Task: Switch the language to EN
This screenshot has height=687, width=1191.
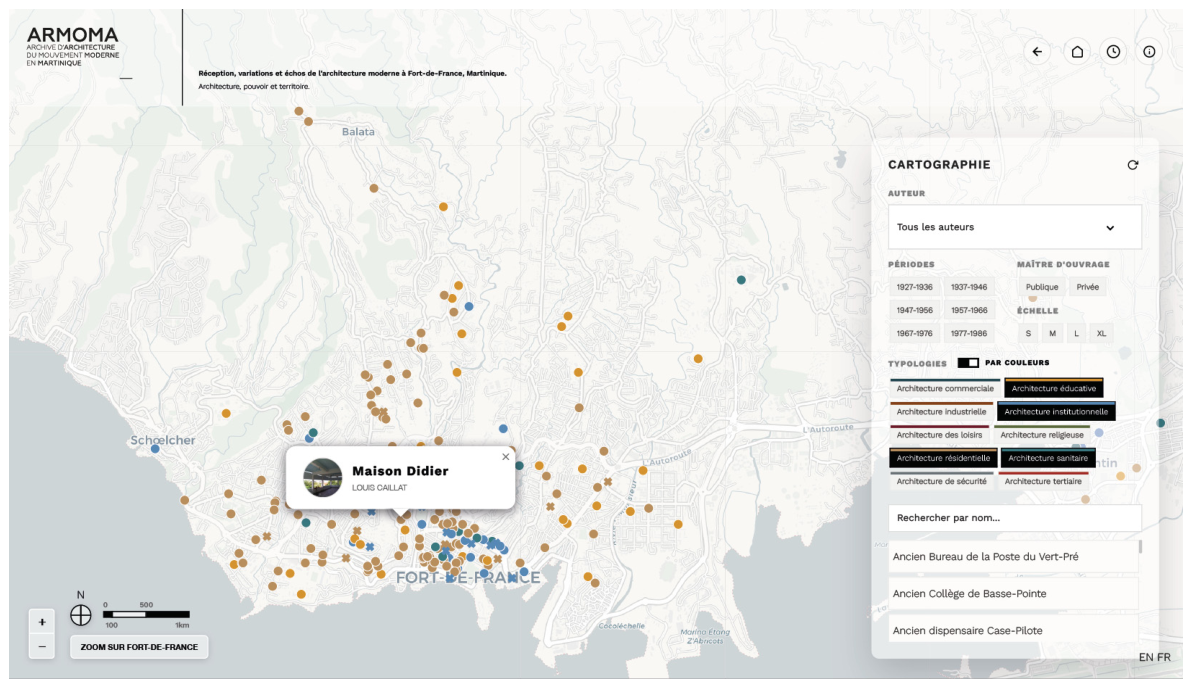Action: pos(1145,657)
